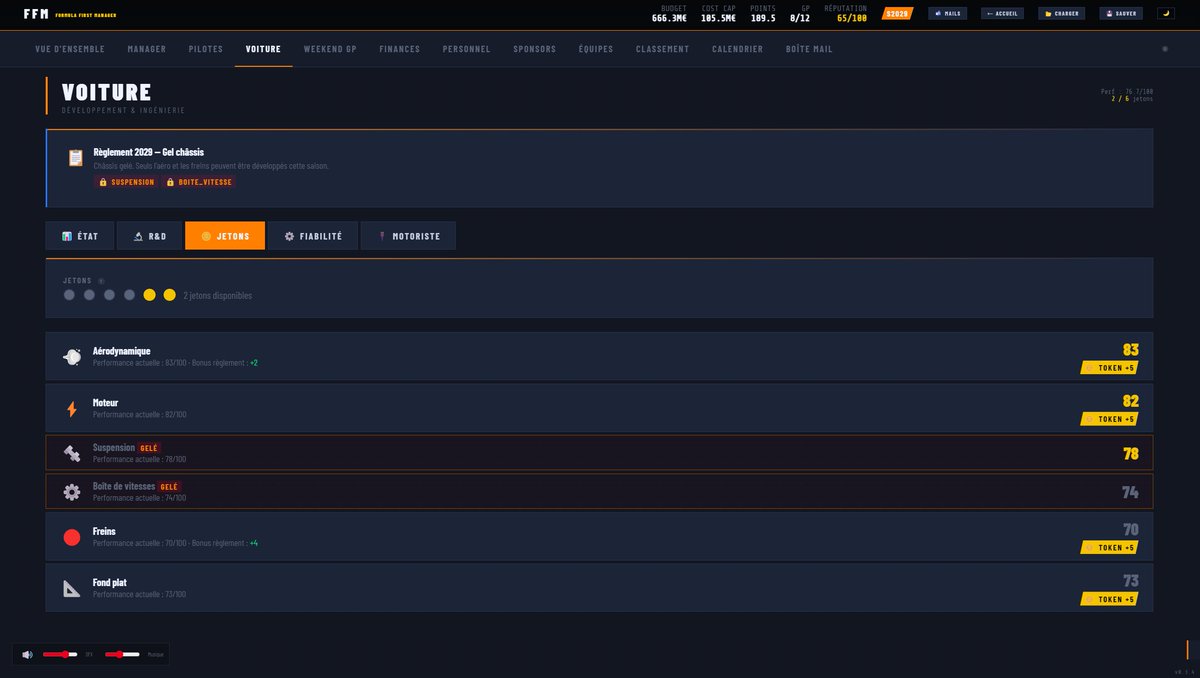Select the Voiture menu item
1200x678 pixels.
coord(264,49)
